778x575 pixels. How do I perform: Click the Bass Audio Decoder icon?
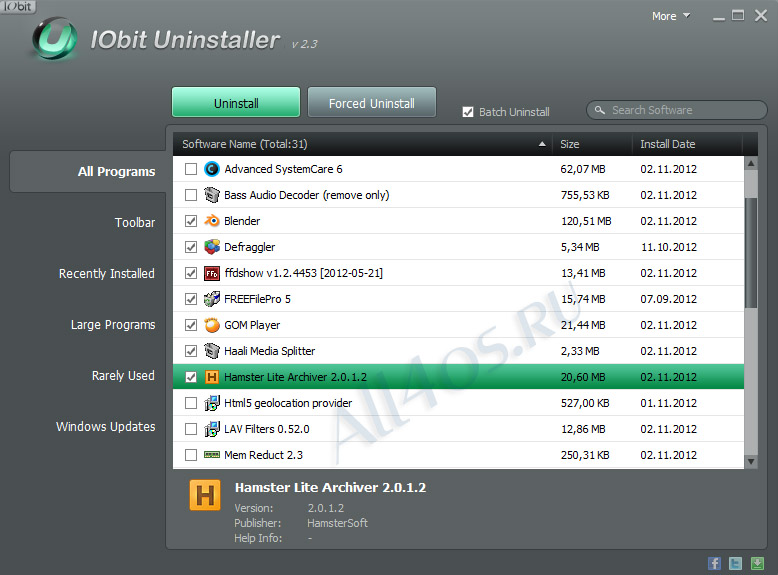pyautogui.click(x=212, y=195)
